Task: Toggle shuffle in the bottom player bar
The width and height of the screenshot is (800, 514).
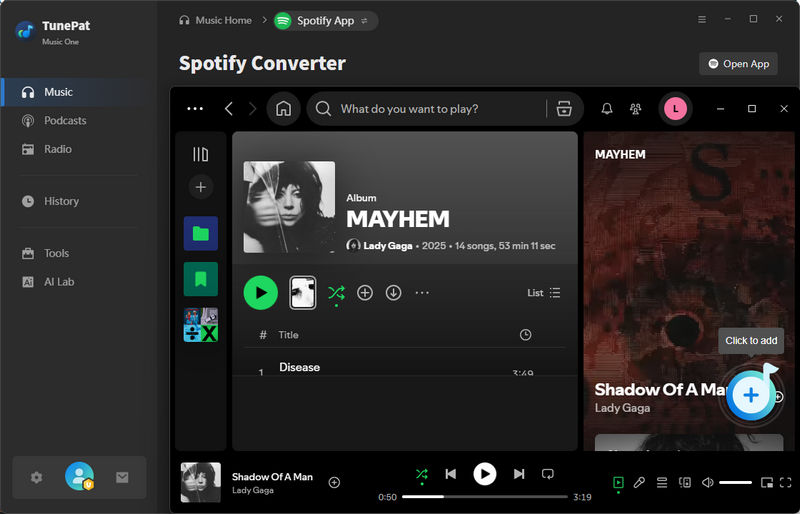Action: click(x=422, y=474)
